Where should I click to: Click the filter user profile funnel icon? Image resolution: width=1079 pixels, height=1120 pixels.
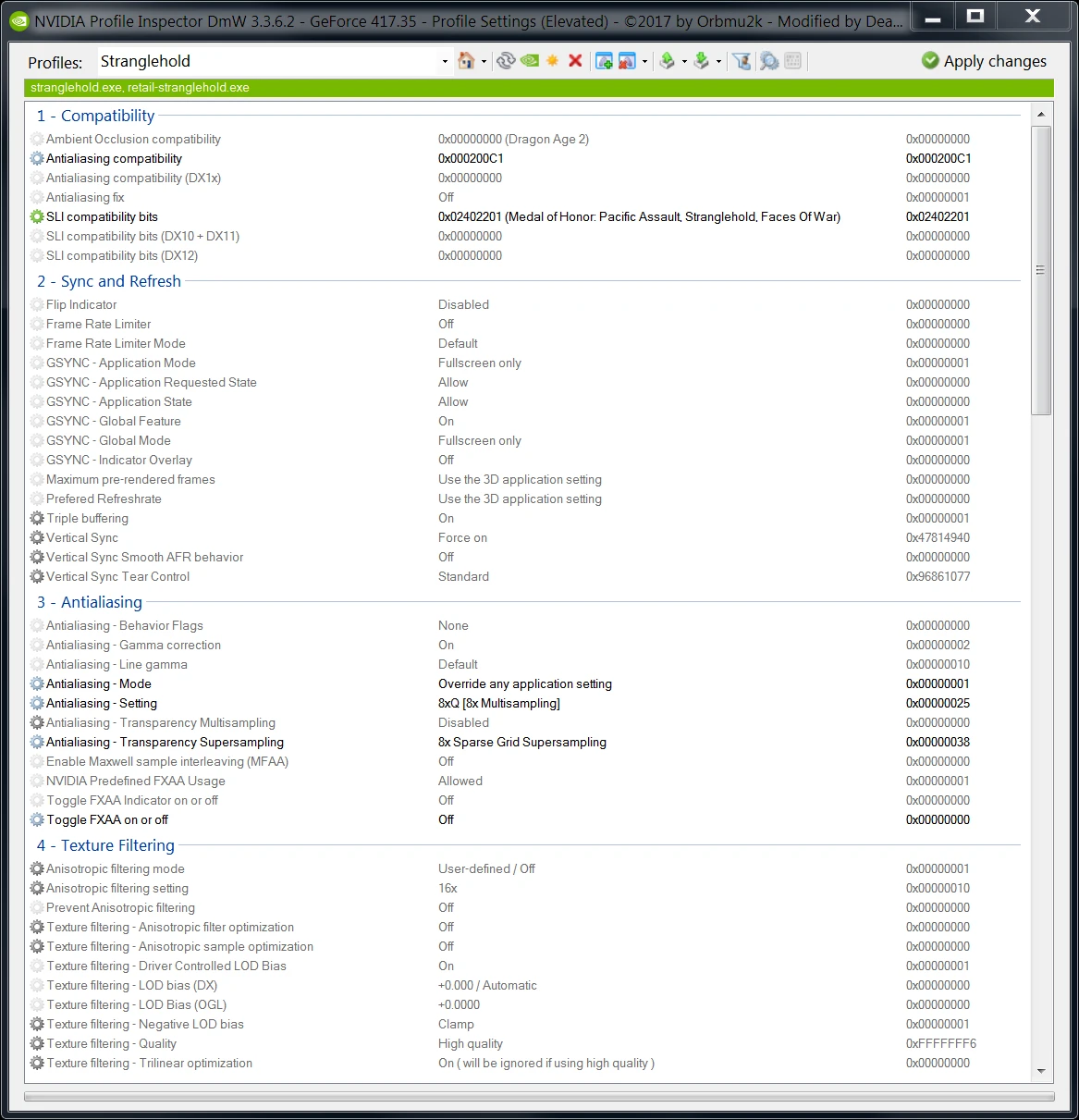(742, 61)
